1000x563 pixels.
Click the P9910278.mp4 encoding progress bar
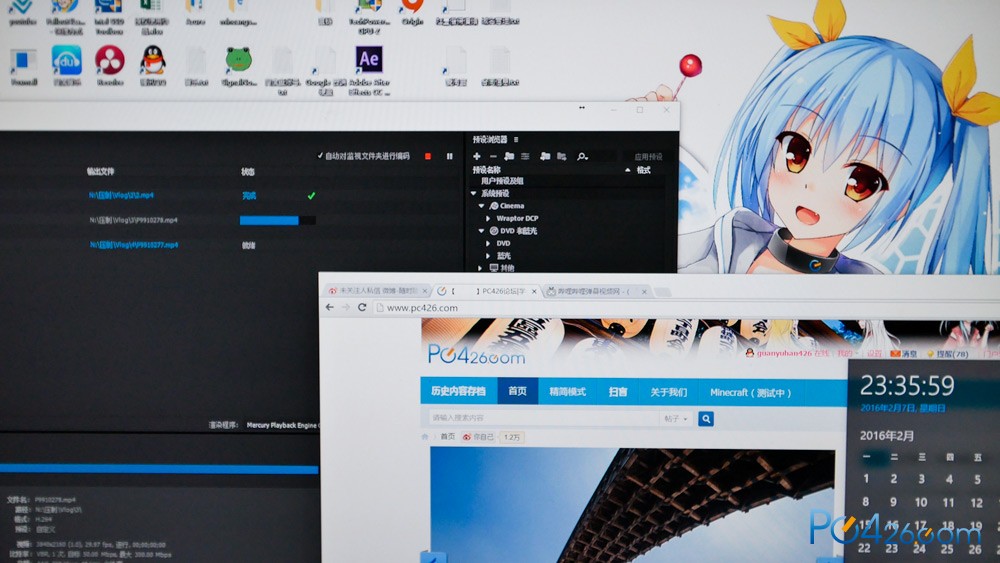click(x=277, y=221)
